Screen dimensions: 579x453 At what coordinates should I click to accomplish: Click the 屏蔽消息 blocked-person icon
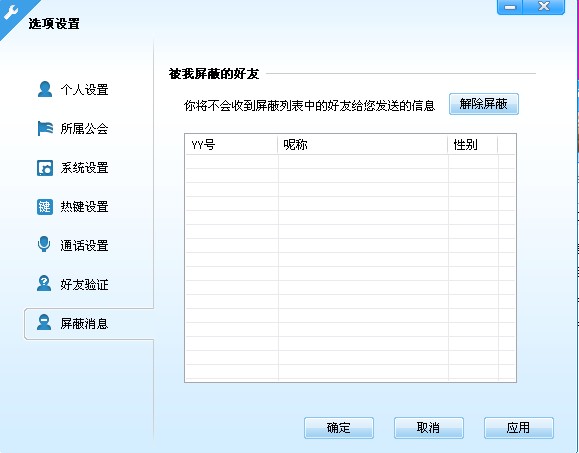click(x=44, y=322)
